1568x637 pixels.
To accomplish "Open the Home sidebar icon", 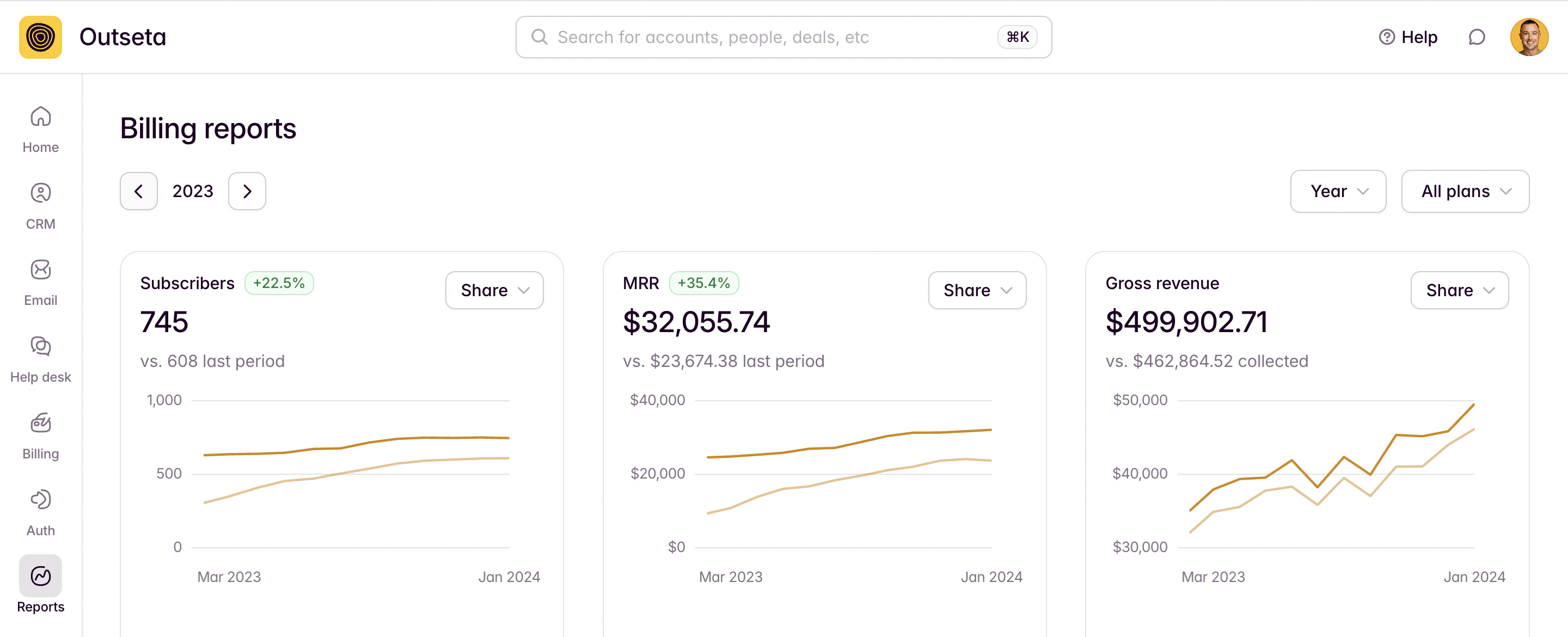I will coord(40,117).
